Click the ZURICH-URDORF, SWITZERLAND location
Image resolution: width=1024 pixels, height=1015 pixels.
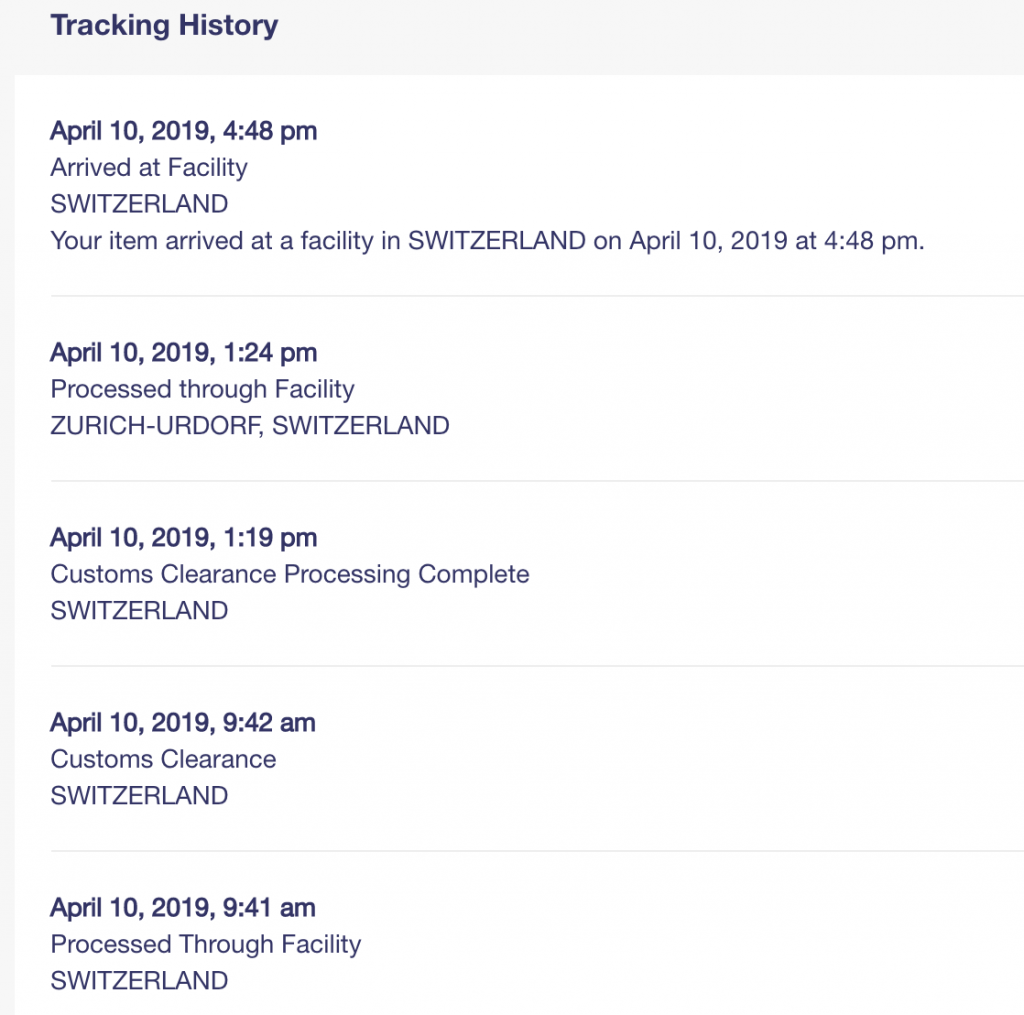(x=250, y=426)
